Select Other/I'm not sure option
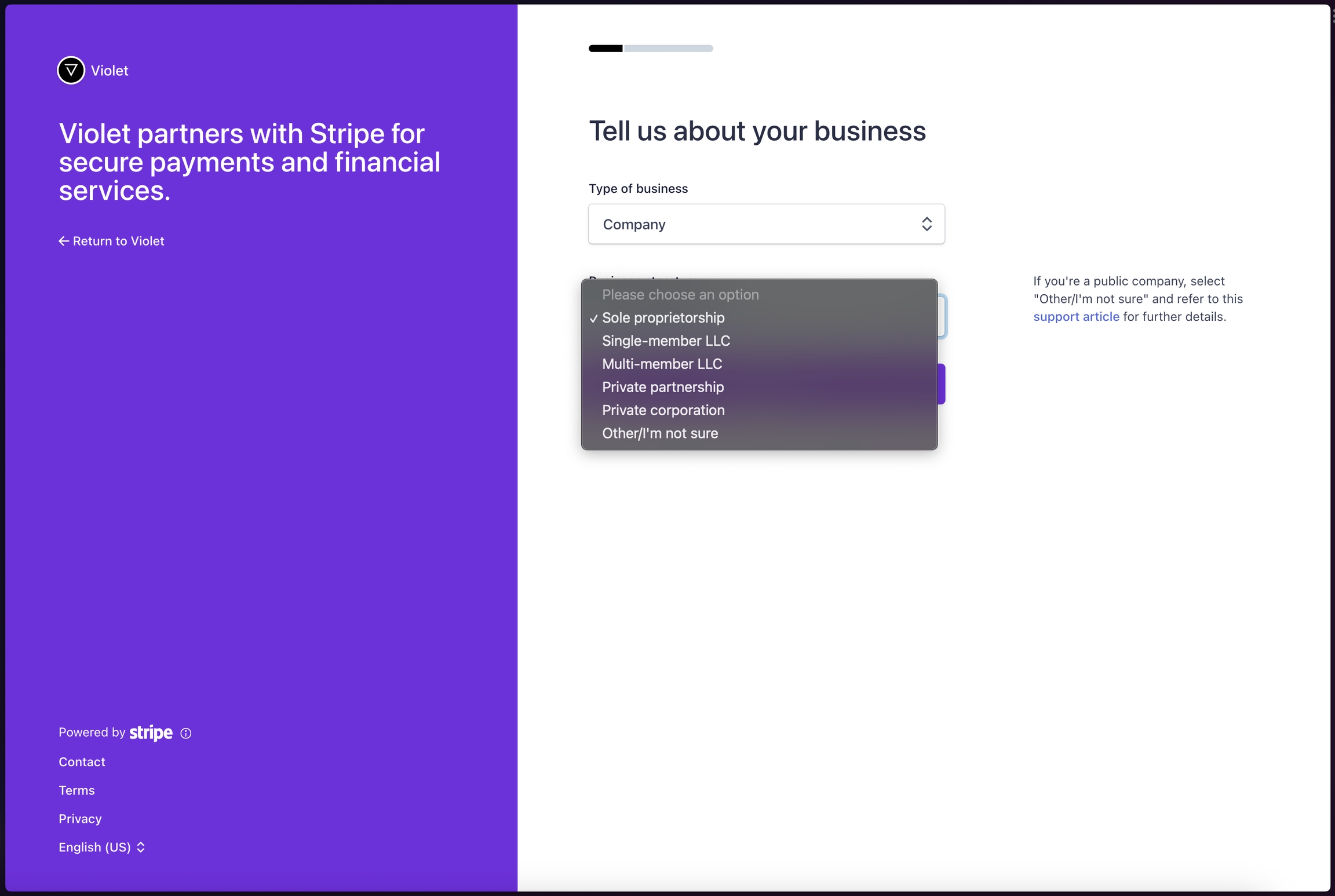The height and width of the screenshot is (896, 1335). (x=659, y=434)
